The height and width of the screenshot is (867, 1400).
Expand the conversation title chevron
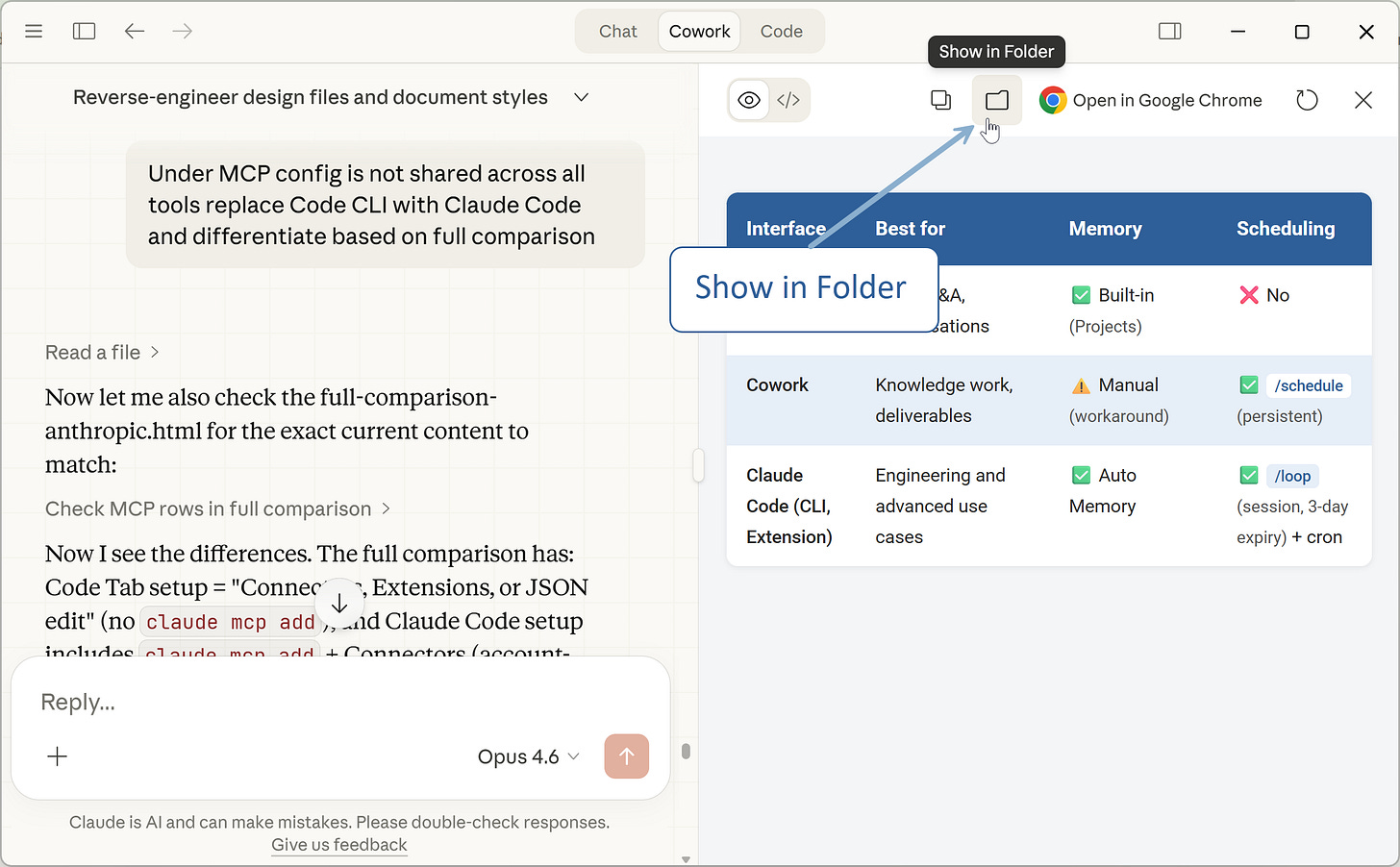(581, 97)
